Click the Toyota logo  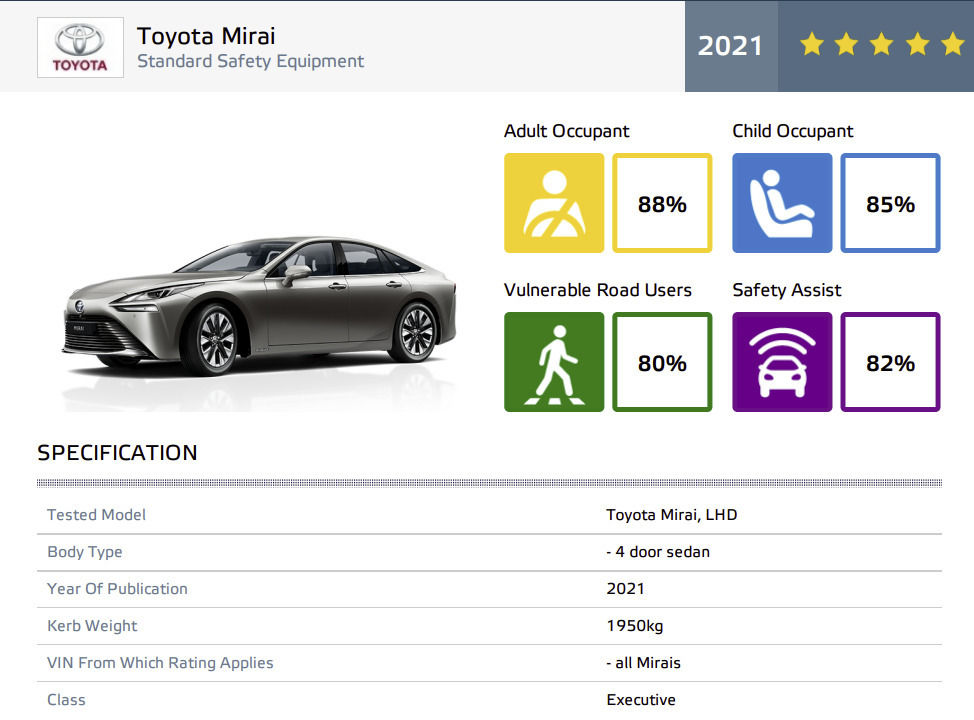point(80,47)
